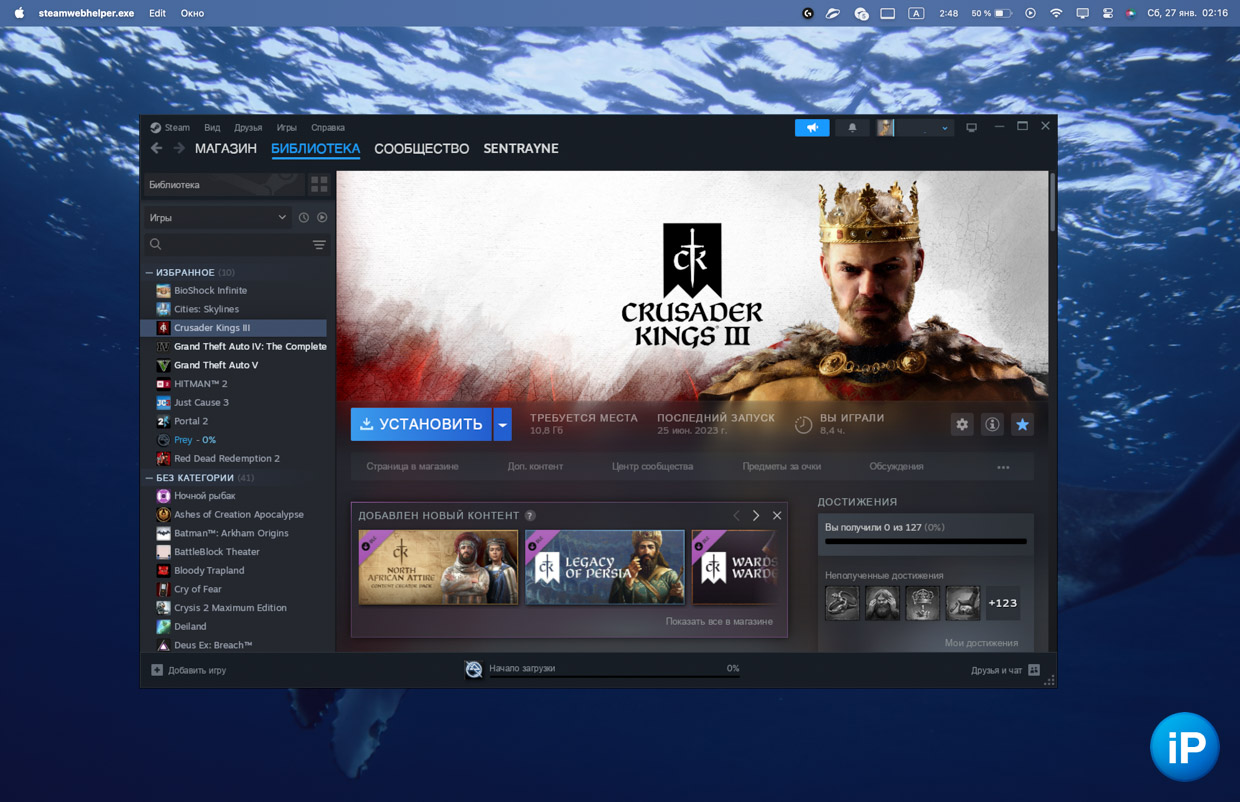This screenshot has height=802, width=1240.
Task: Toggle favorite star for Crusader Kings III
Action: pos(1022,424)
